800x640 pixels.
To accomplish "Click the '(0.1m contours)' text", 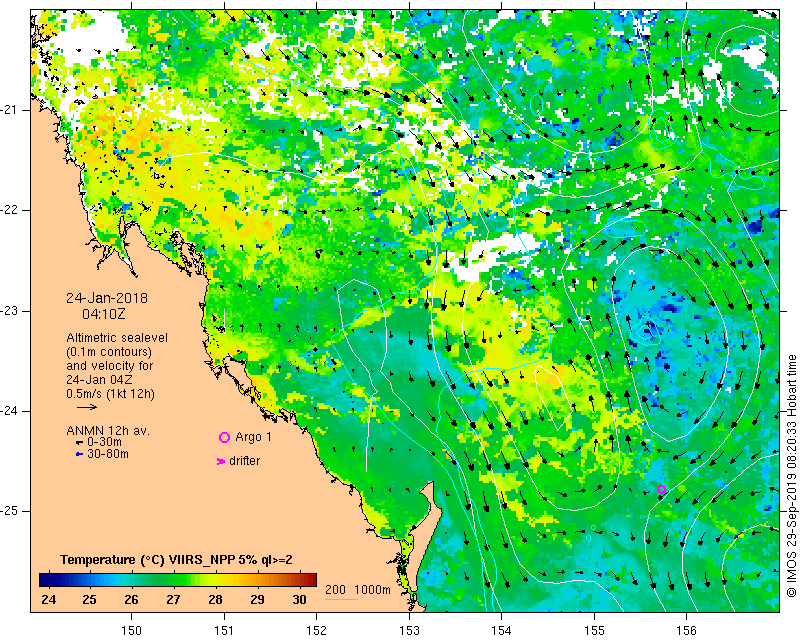I will point(109,352).
